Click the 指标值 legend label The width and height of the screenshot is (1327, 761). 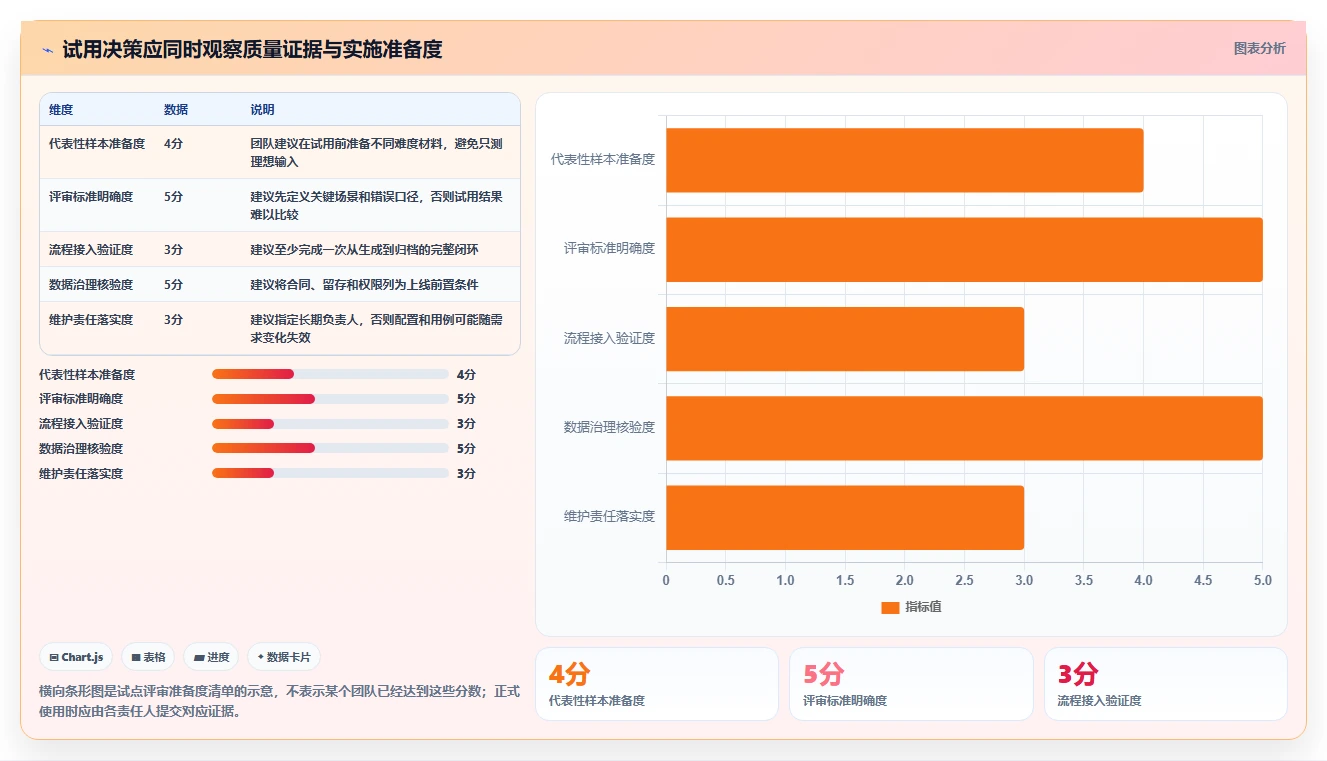click(x=923, y=607)
